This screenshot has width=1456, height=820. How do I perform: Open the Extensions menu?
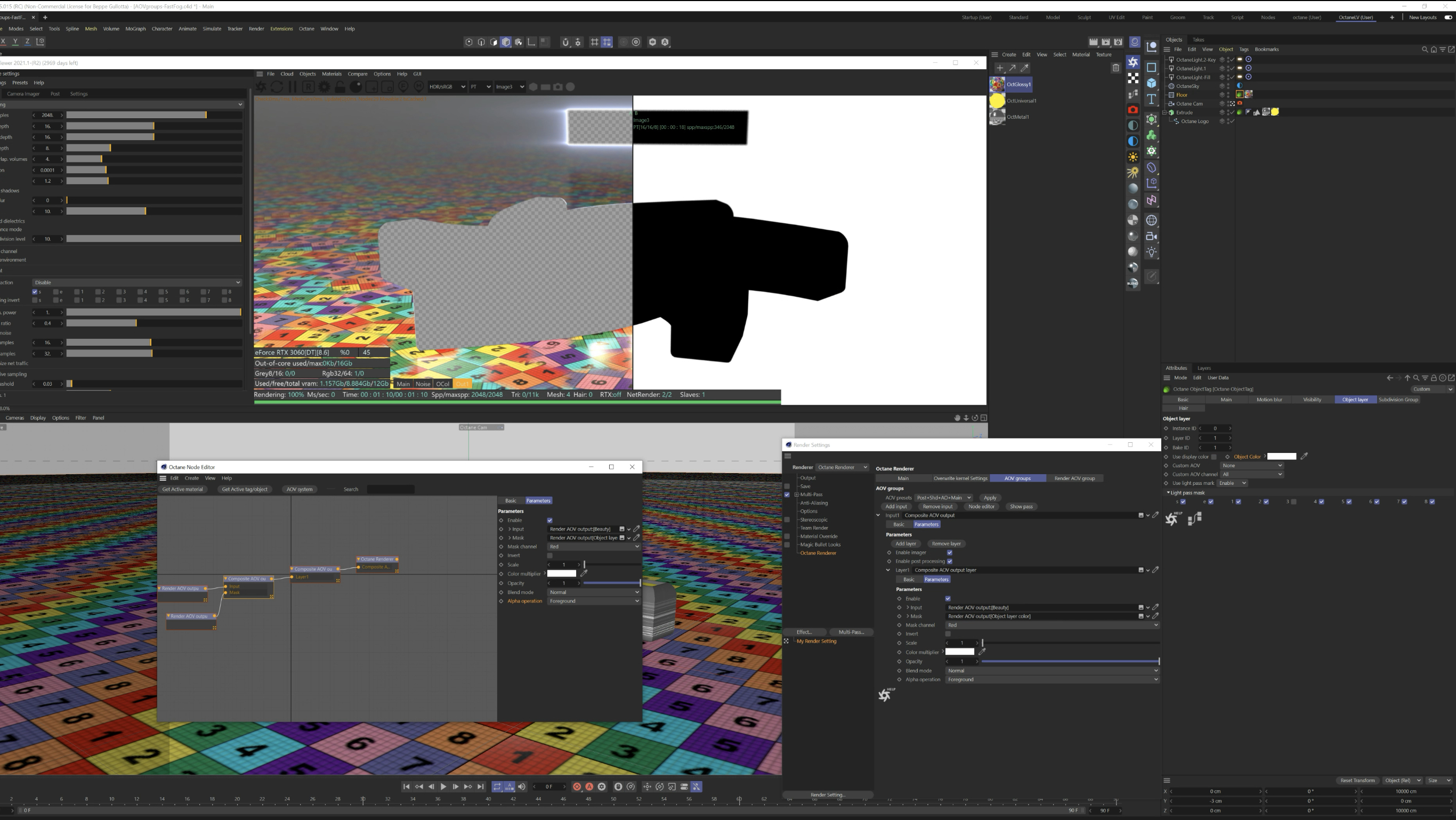click(x=281, y=29)
